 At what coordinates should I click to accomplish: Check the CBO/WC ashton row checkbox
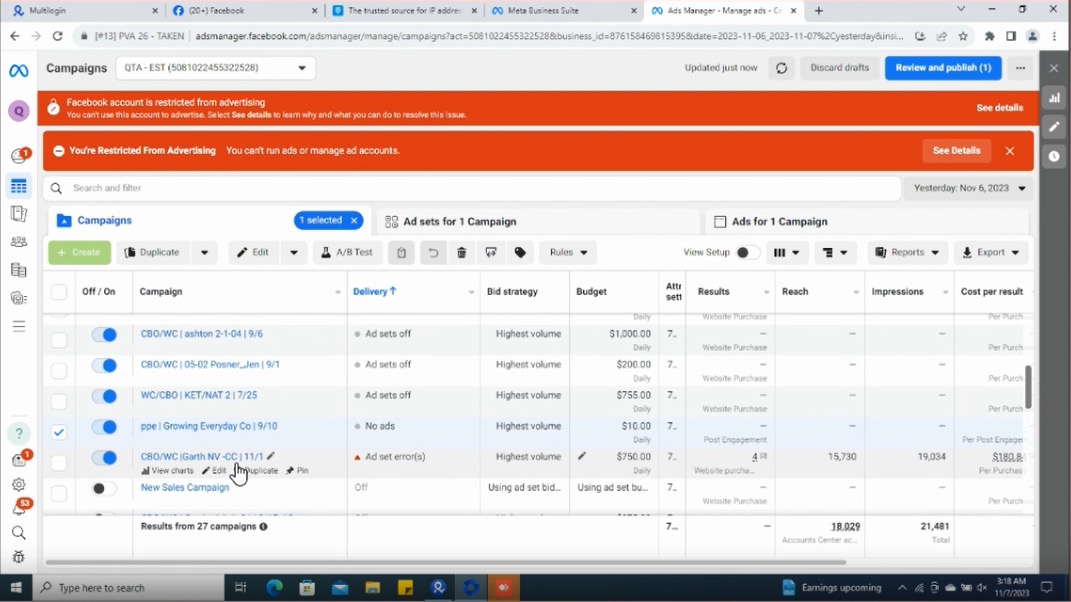coord(59,340)
